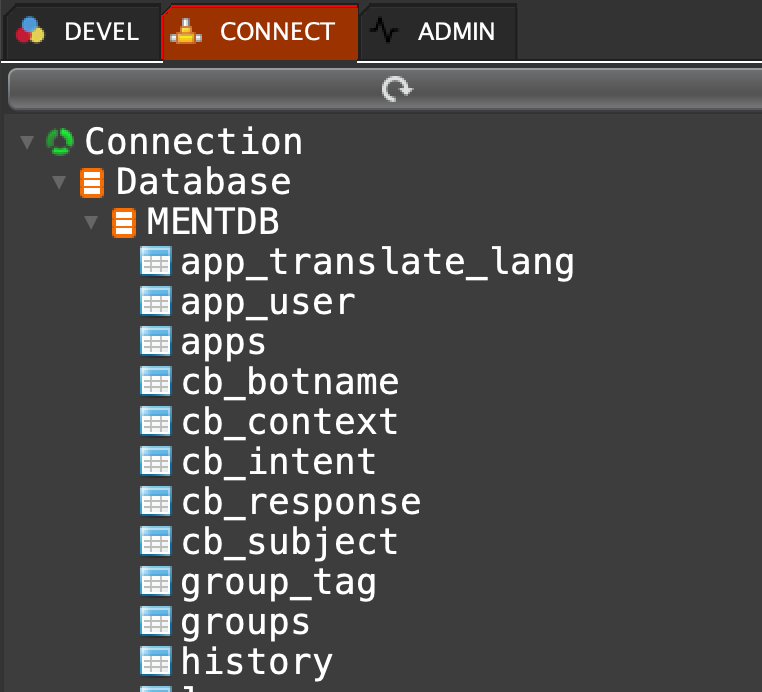Click the app_translate_lang table icon

(x=155, y=262)
